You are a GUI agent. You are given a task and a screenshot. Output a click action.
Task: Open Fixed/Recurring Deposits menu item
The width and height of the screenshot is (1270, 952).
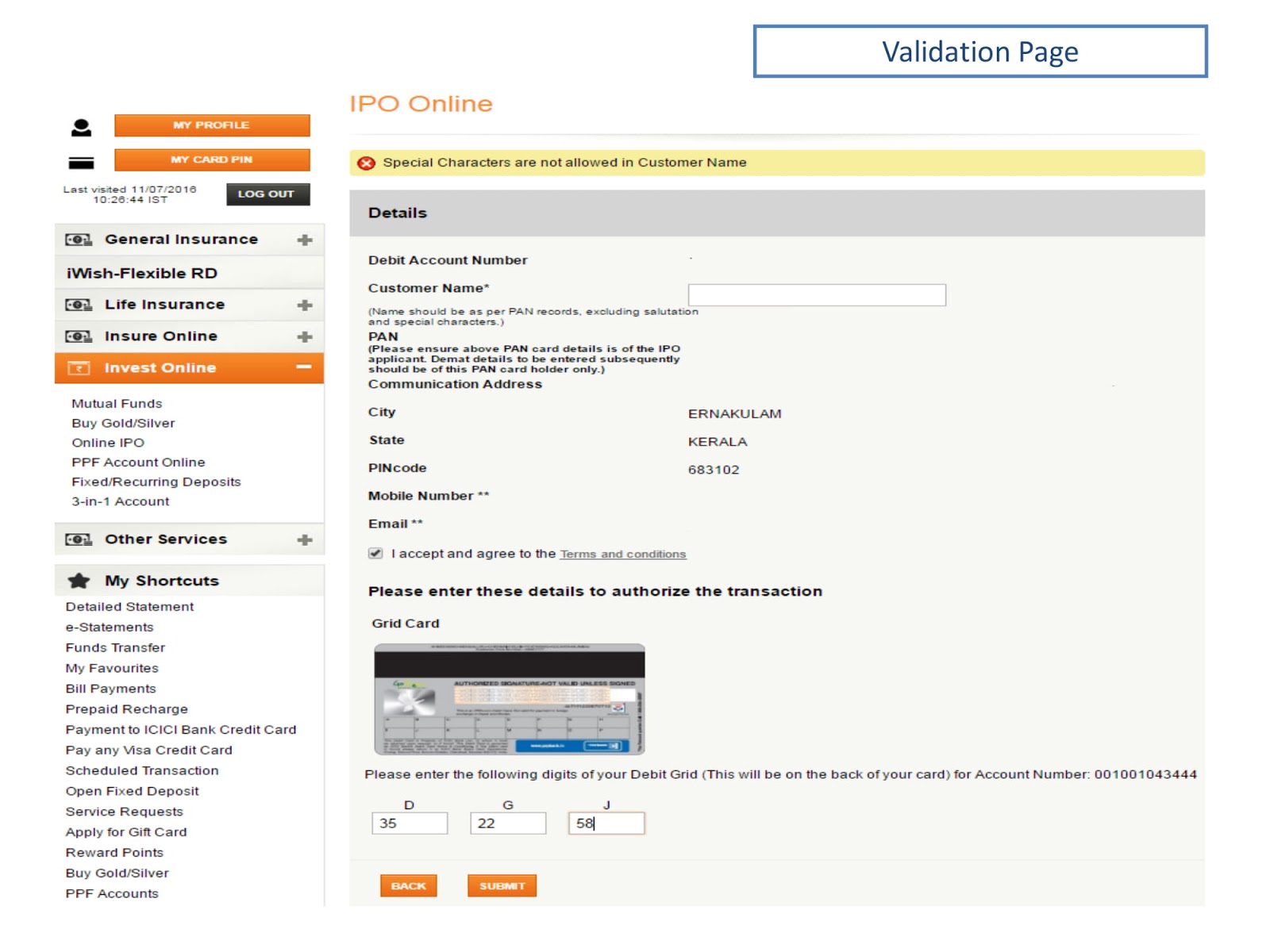click(156, 482)
